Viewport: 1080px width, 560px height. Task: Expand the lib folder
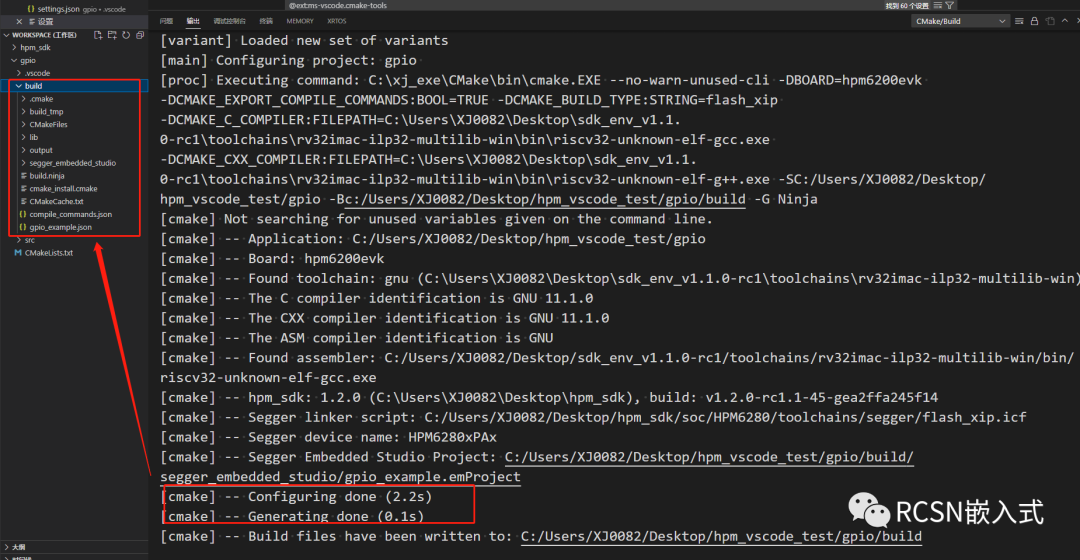tap(34, 137)
